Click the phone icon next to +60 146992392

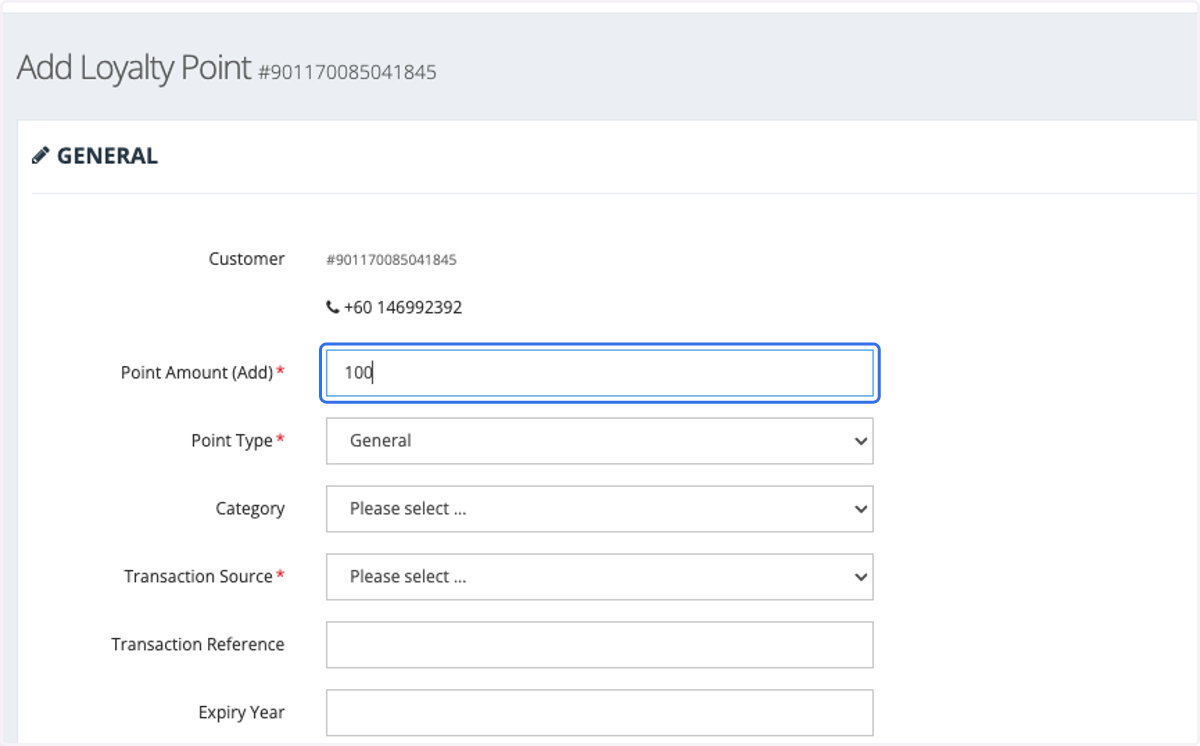[332, 308]
